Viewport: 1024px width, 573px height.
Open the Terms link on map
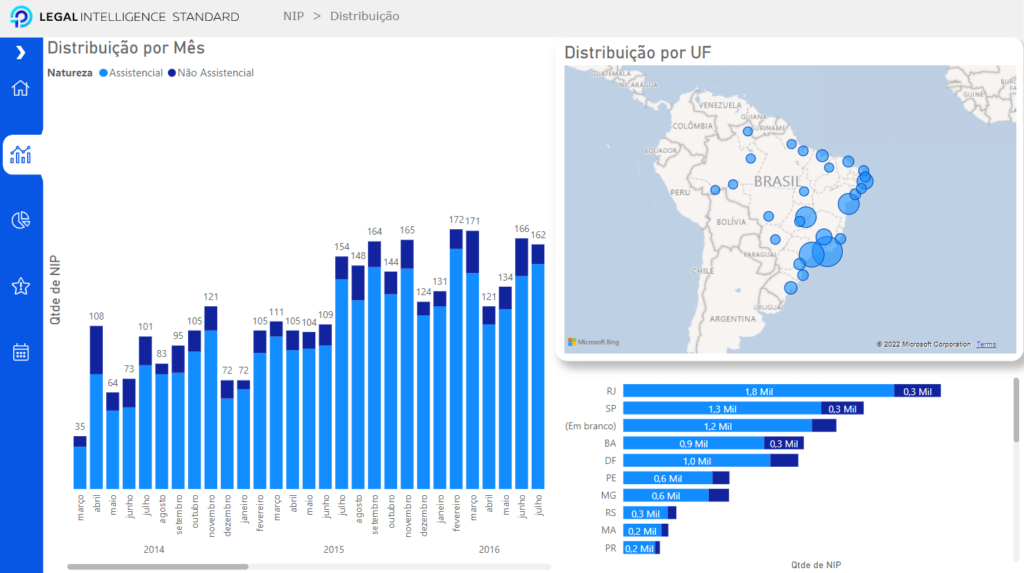986,344
